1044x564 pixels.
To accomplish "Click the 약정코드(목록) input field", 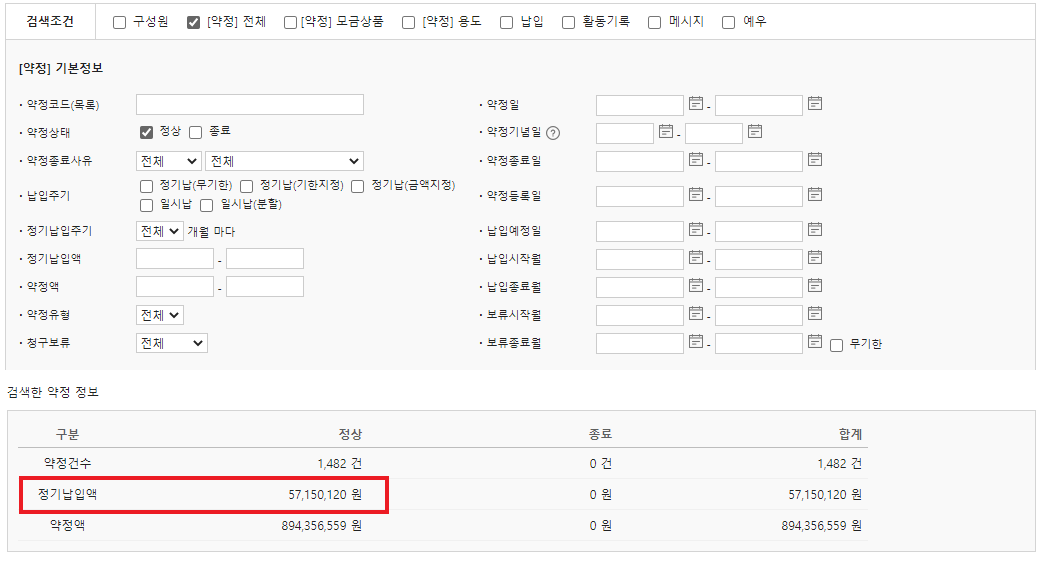I will (250, 105).
